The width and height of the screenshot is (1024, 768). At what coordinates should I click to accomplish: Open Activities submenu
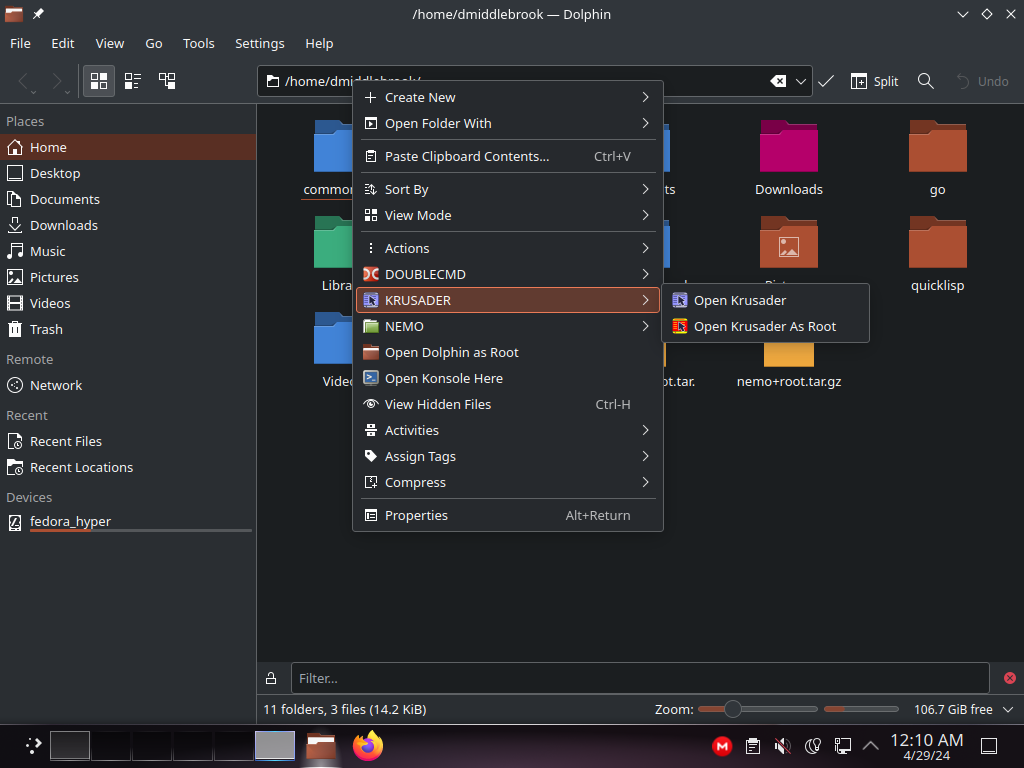[507, 430]
